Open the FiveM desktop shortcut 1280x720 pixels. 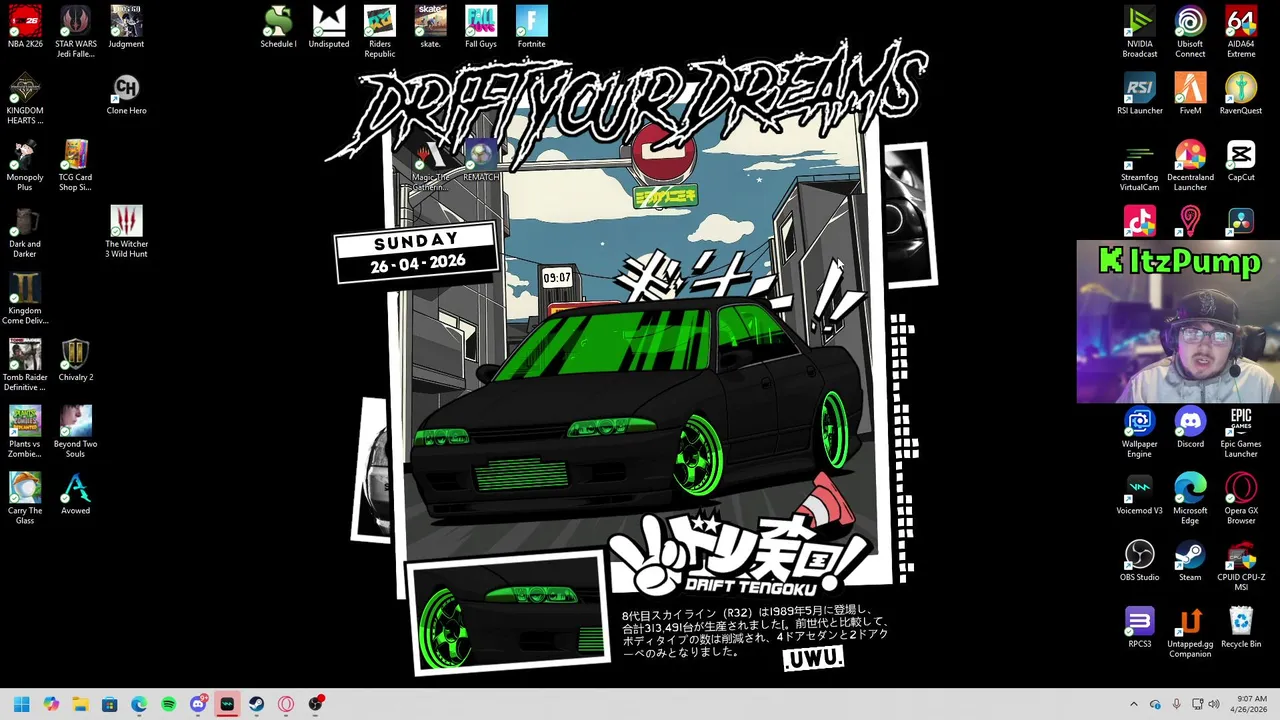tap(1190, 94)
